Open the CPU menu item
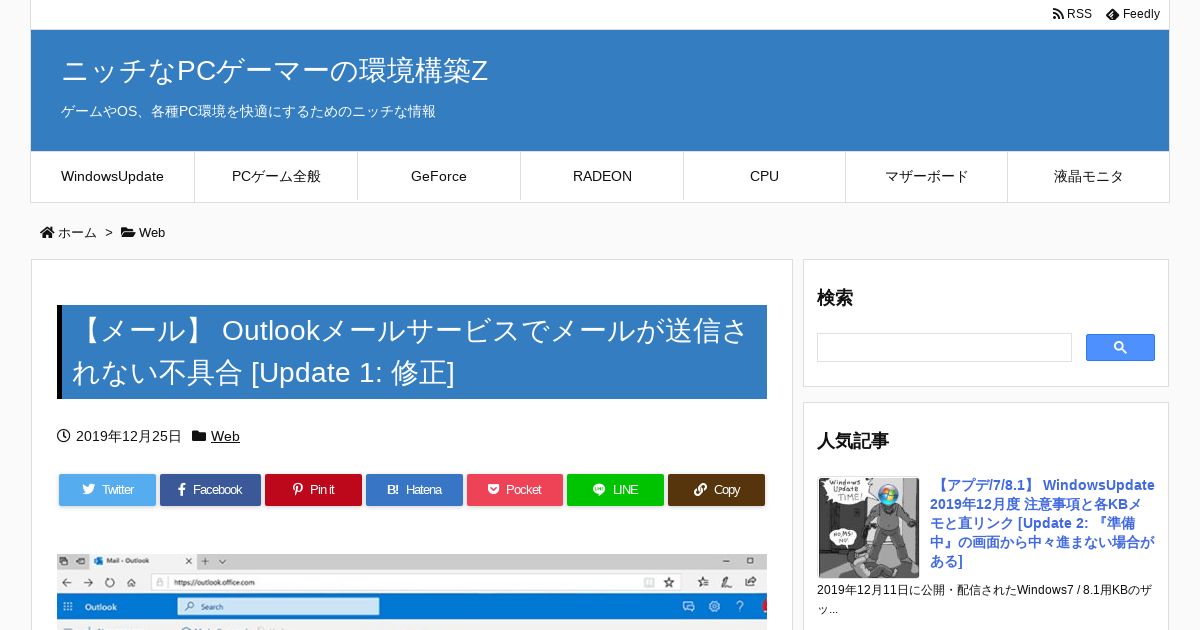This screenshot has height=630, width=1200. 764,177
